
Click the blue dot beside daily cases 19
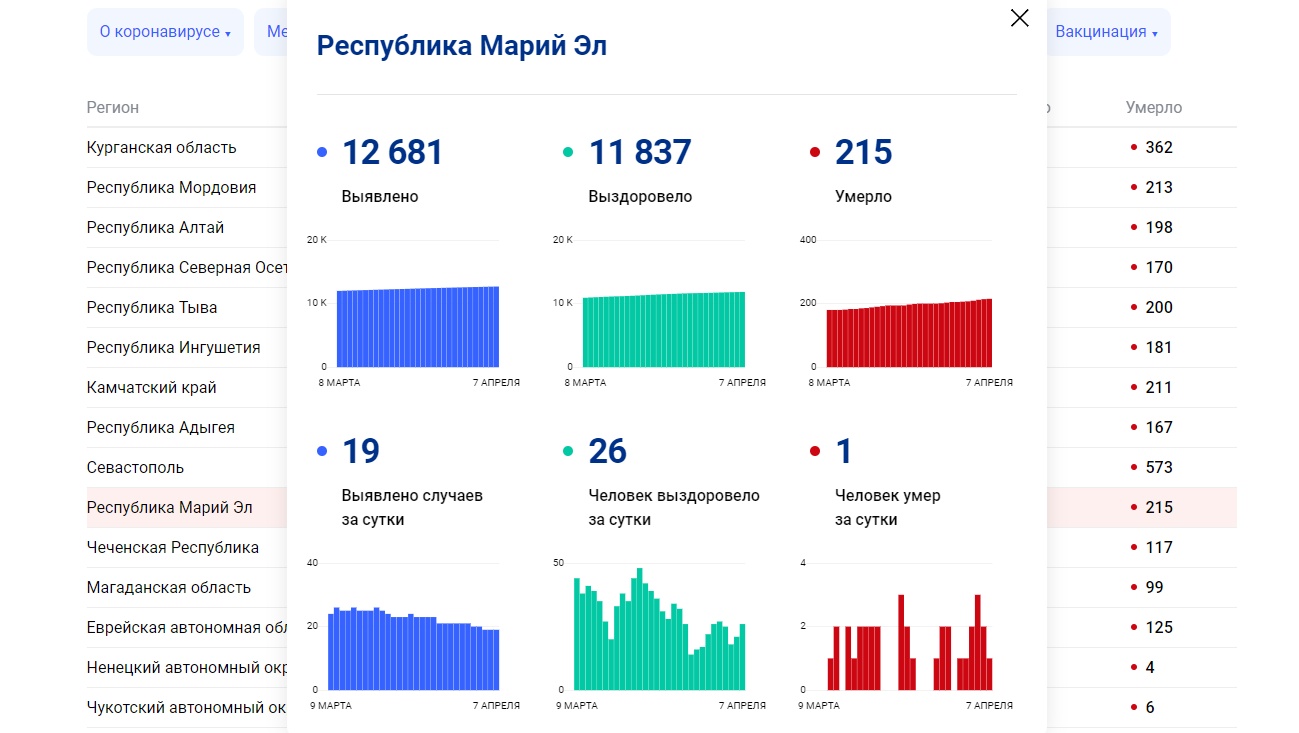322,449
